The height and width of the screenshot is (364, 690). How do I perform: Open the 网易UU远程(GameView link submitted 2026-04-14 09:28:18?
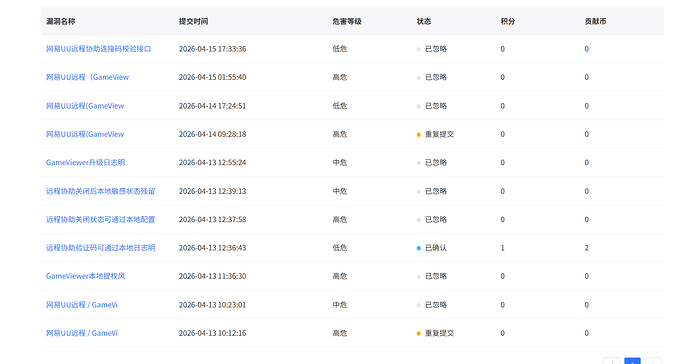(85, 134)
